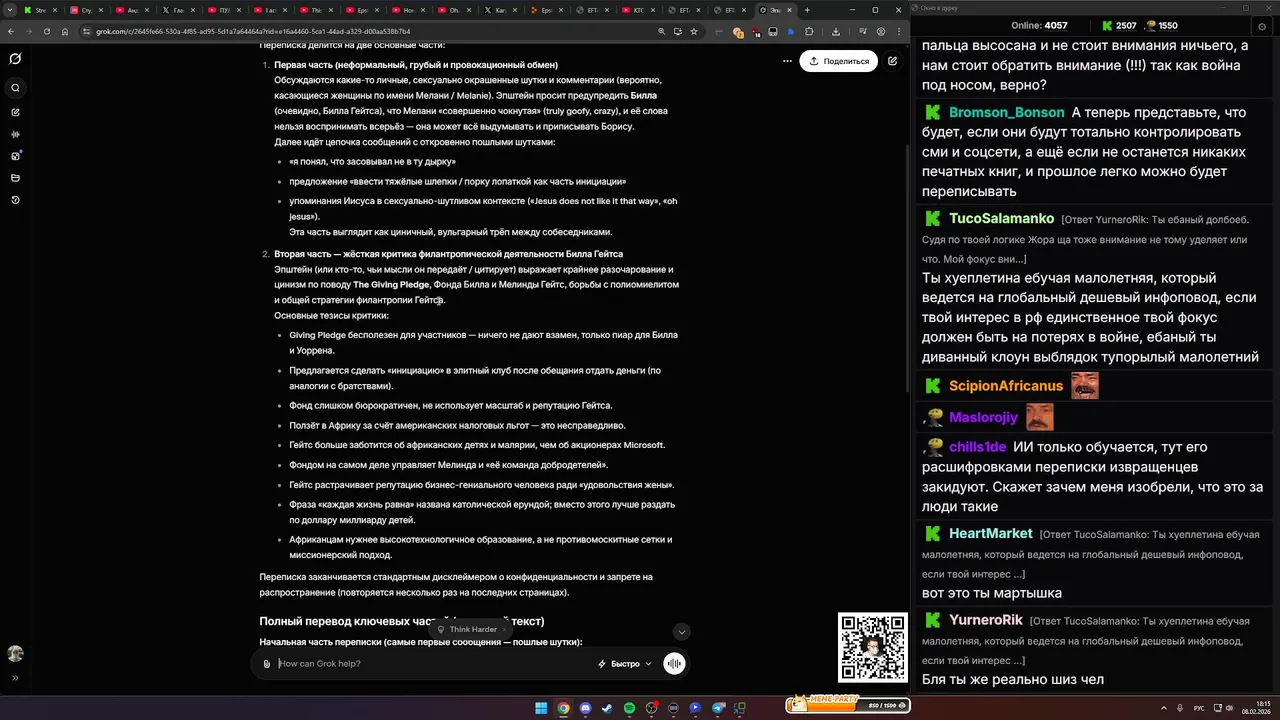
Task: Open Chrome from the taskbar
Action: [x=563, y=708]
